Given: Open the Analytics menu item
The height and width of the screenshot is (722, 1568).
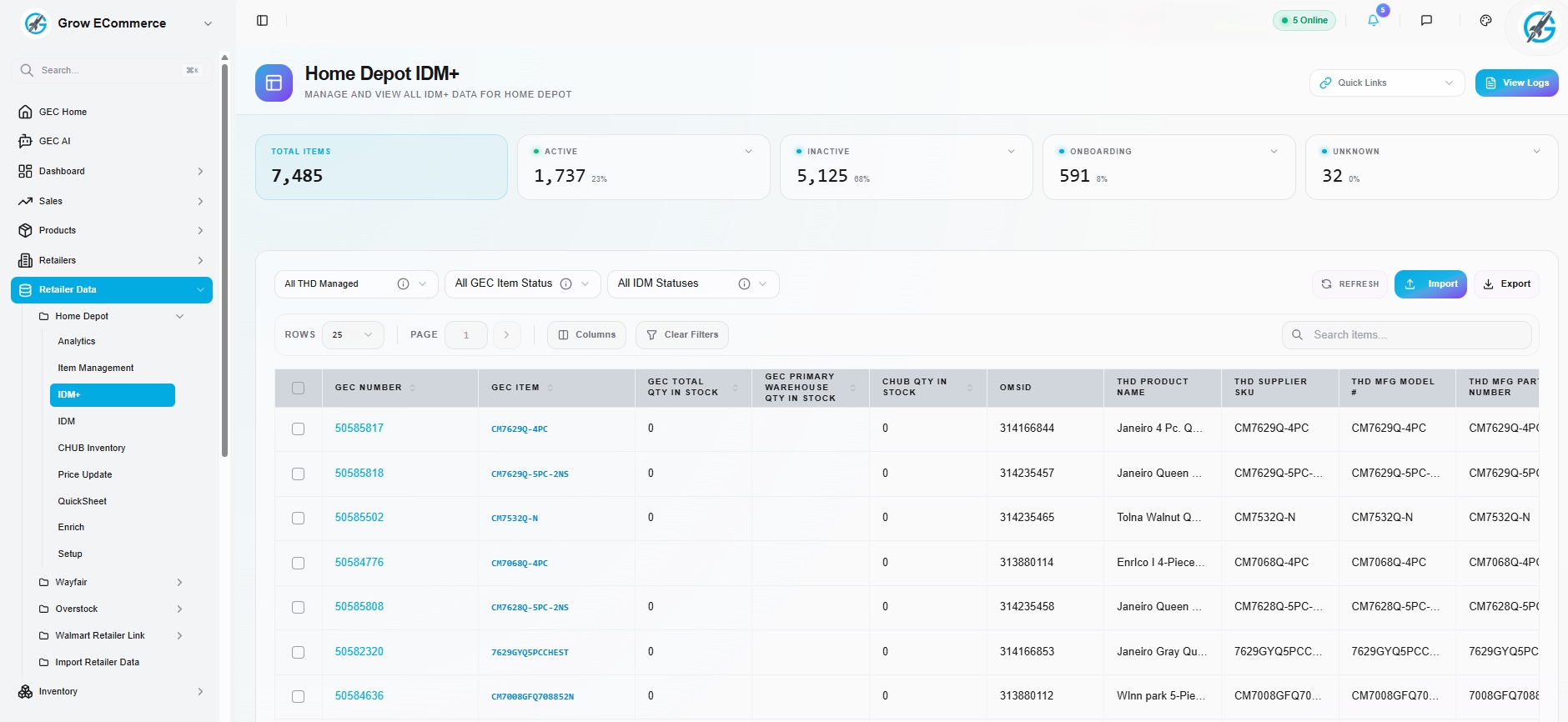Looking at the screenshot, I should pyautogui.click(x=77, y=341).
